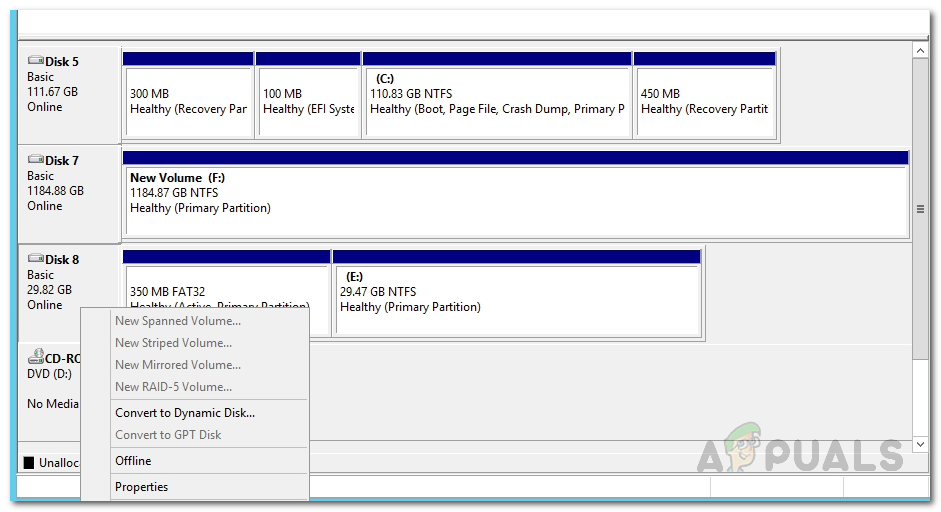Click the Disk 5 drive icon
The height and width of the screenshot is (512, 941).
[x=36, y=61]
